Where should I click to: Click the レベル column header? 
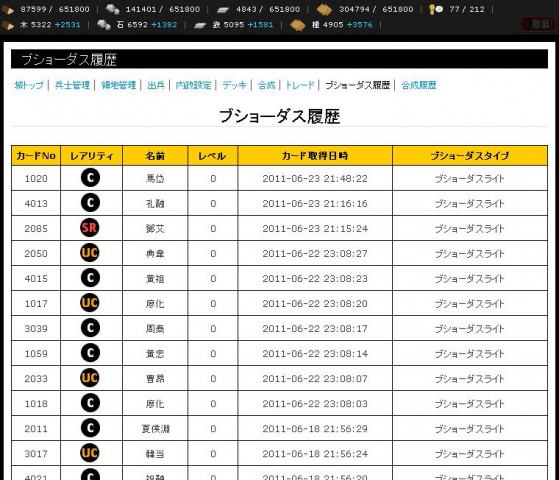click(x=212, y=155)
